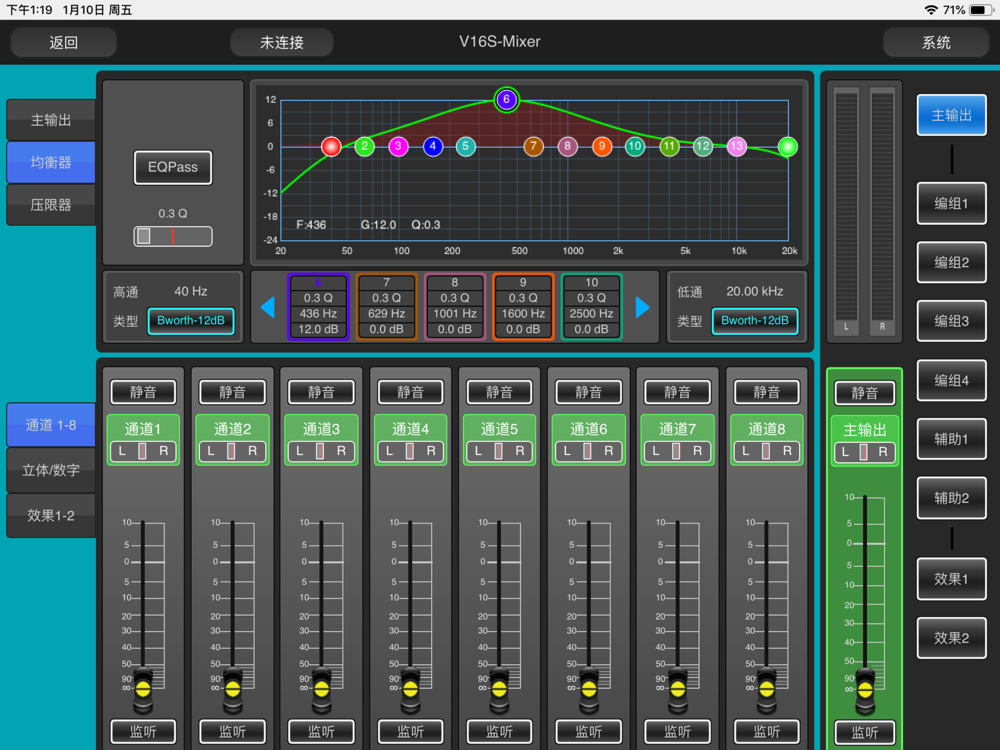This screenshot has width=1000, height=750.
Task: Mute 通道1 with 静音 button
Action: (143, 392)
